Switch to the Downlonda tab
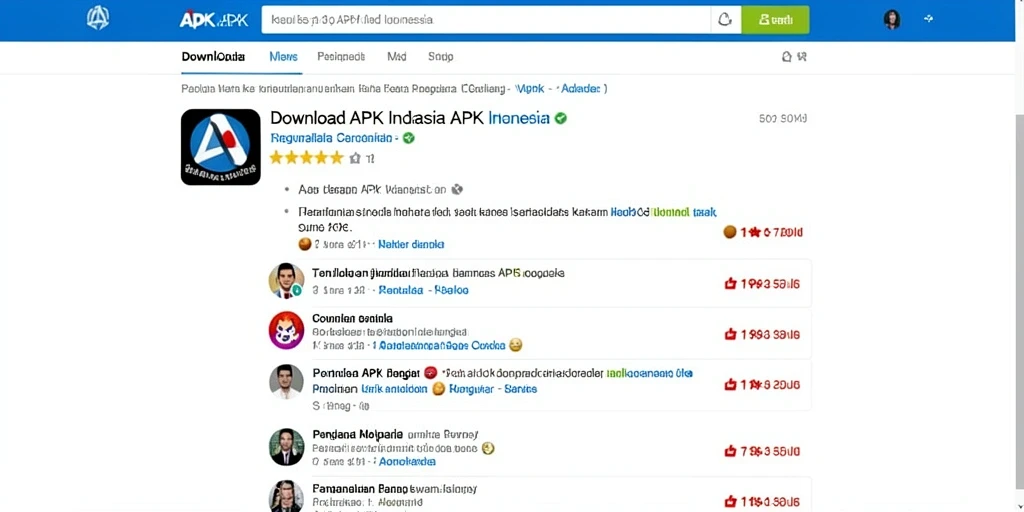The width and height of the screenshot is (1024, 512). coord(213,57)
